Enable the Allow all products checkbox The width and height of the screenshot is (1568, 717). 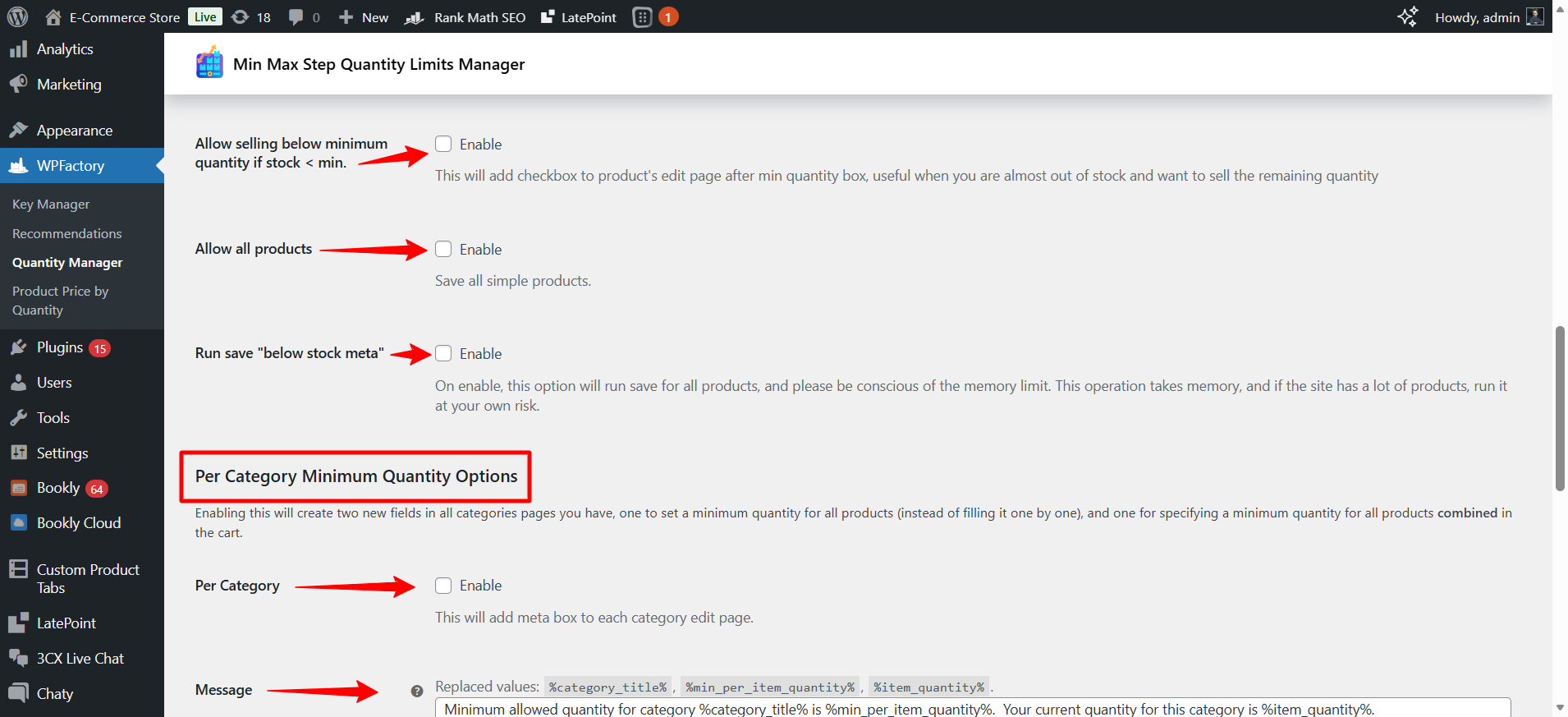tap(443, 249)
